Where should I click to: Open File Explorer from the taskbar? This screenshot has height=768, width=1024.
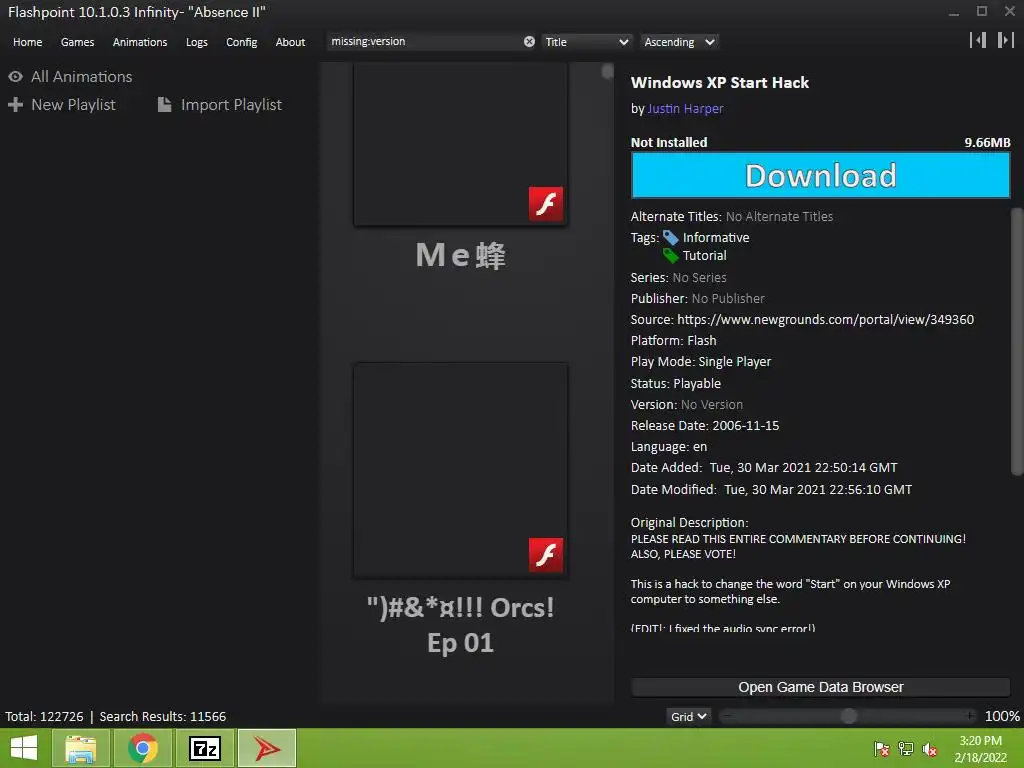coord(80,748)
